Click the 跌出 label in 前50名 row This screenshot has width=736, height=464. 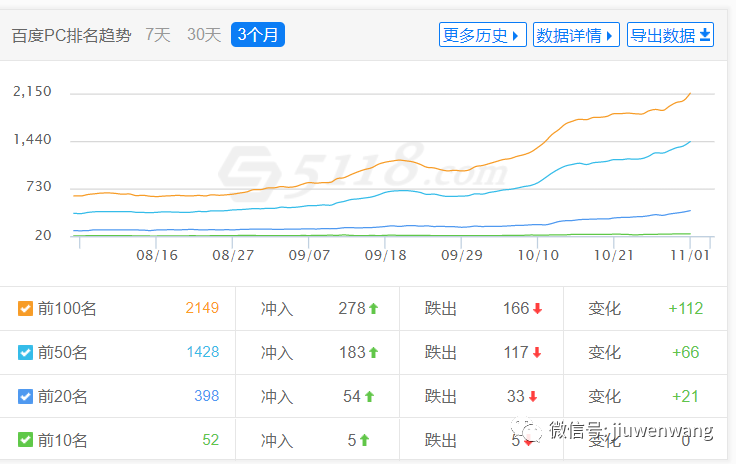(441, 352)
